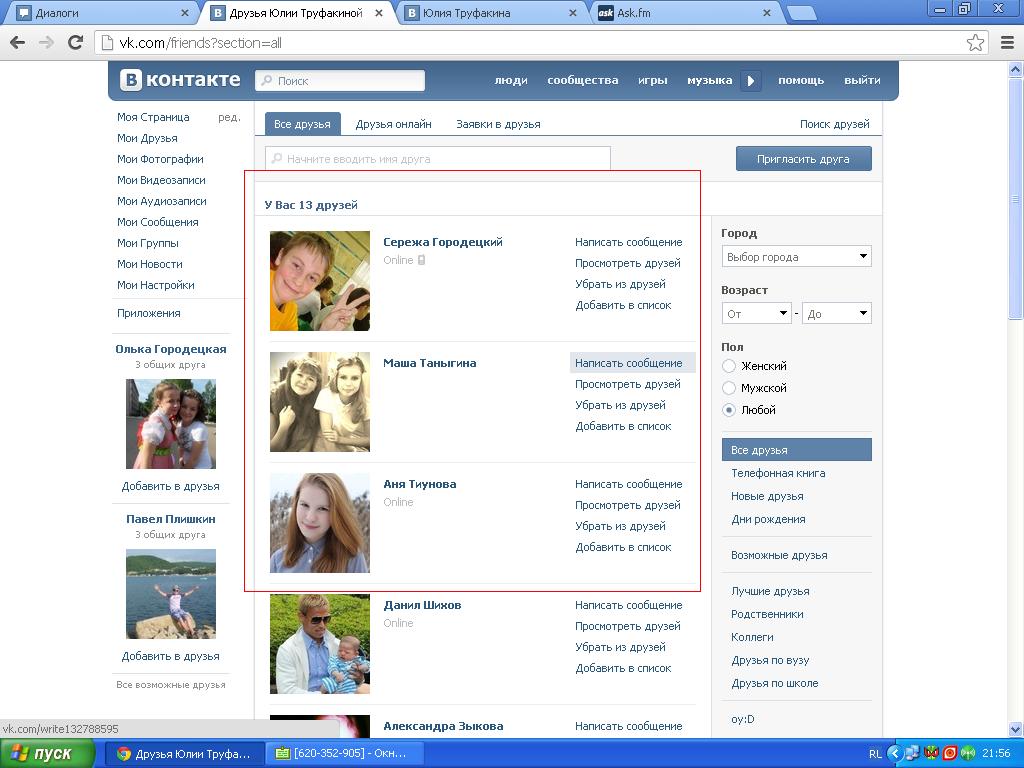The width and height of the screenshot is (1024, 768).
Task: Close the Диалоги tab
Action: pos(185,12)
